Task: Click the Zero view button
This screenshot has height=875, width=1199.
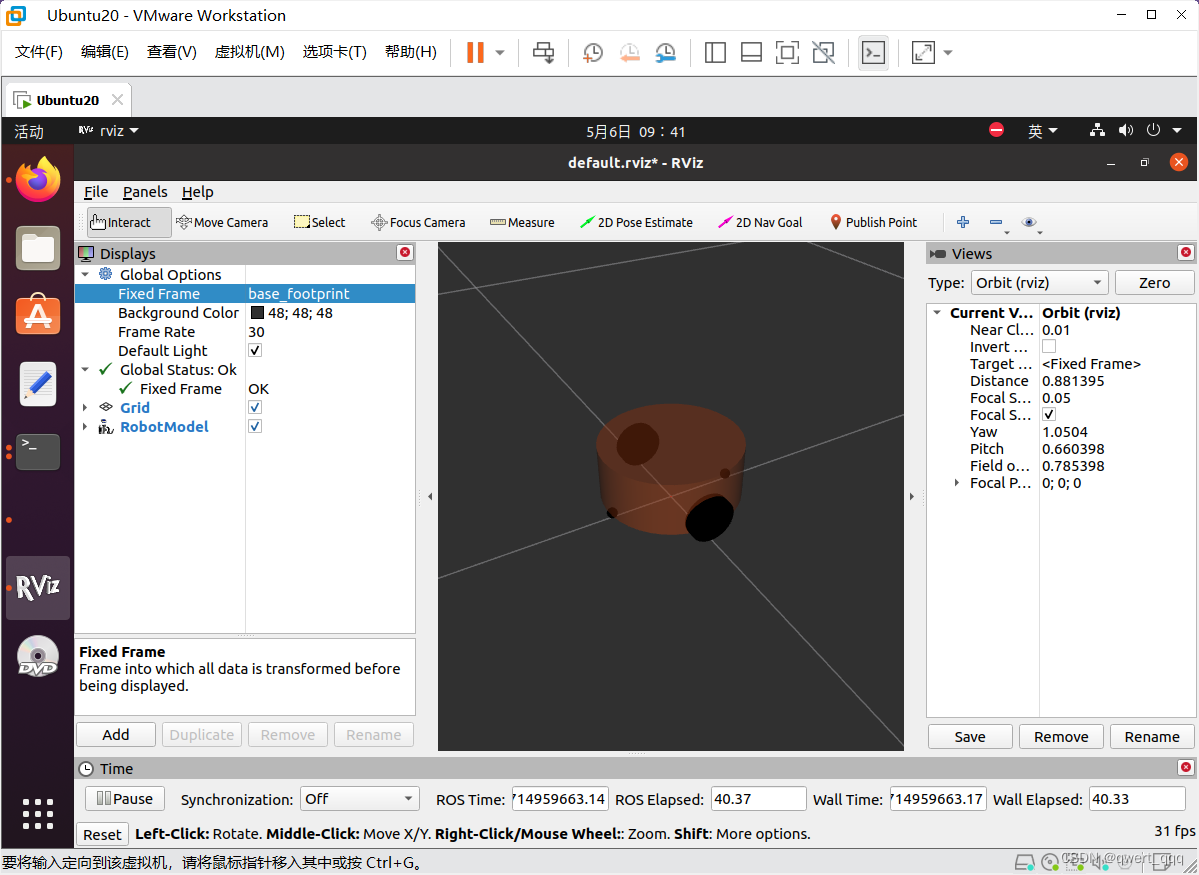Action: tap(1155, 283)
